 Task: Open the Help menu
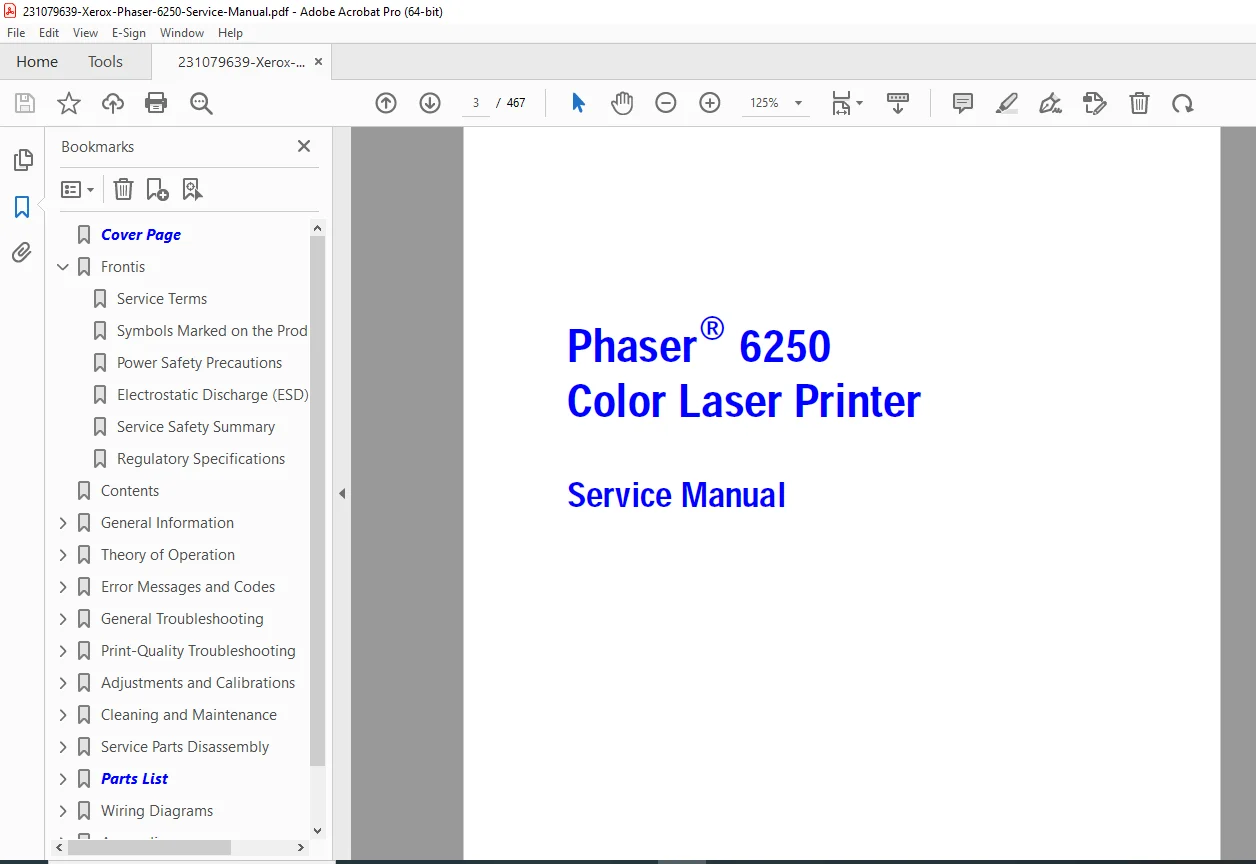pyautogui.click(x=230, y=33)
